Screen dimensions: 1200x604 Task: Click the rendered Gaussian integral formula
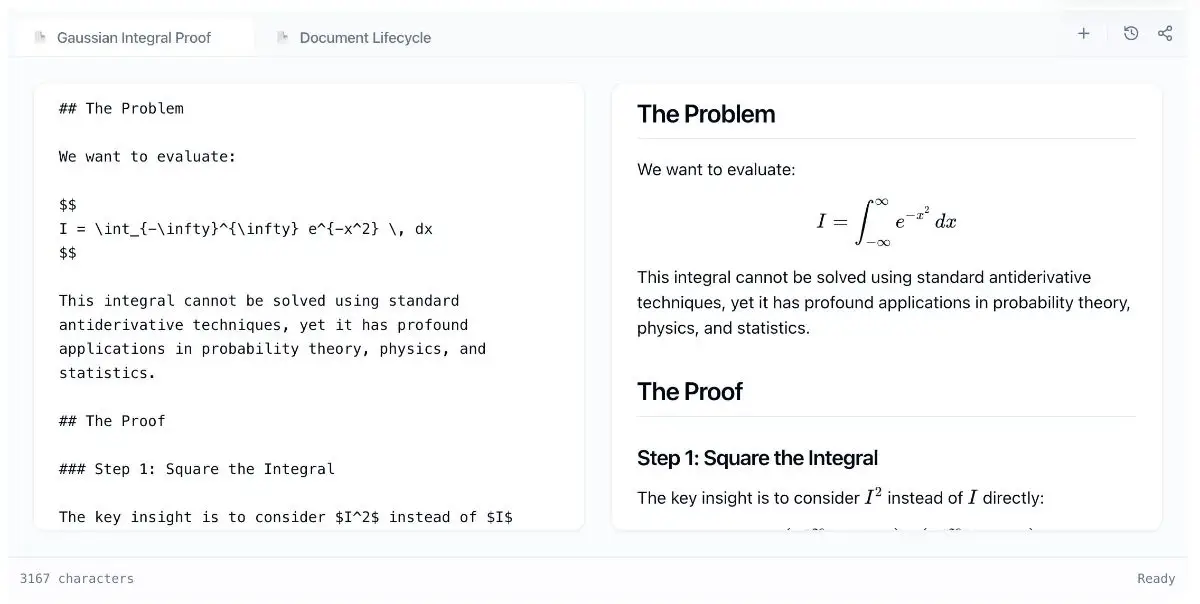tap(886, 222)
